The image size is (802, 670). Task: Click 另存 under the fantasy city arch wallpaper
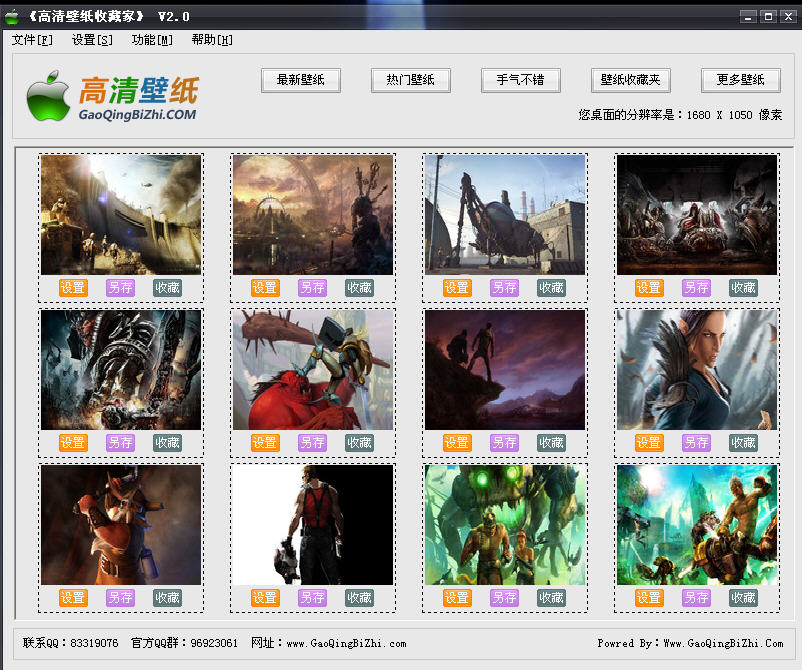click(x=312, y=288)
